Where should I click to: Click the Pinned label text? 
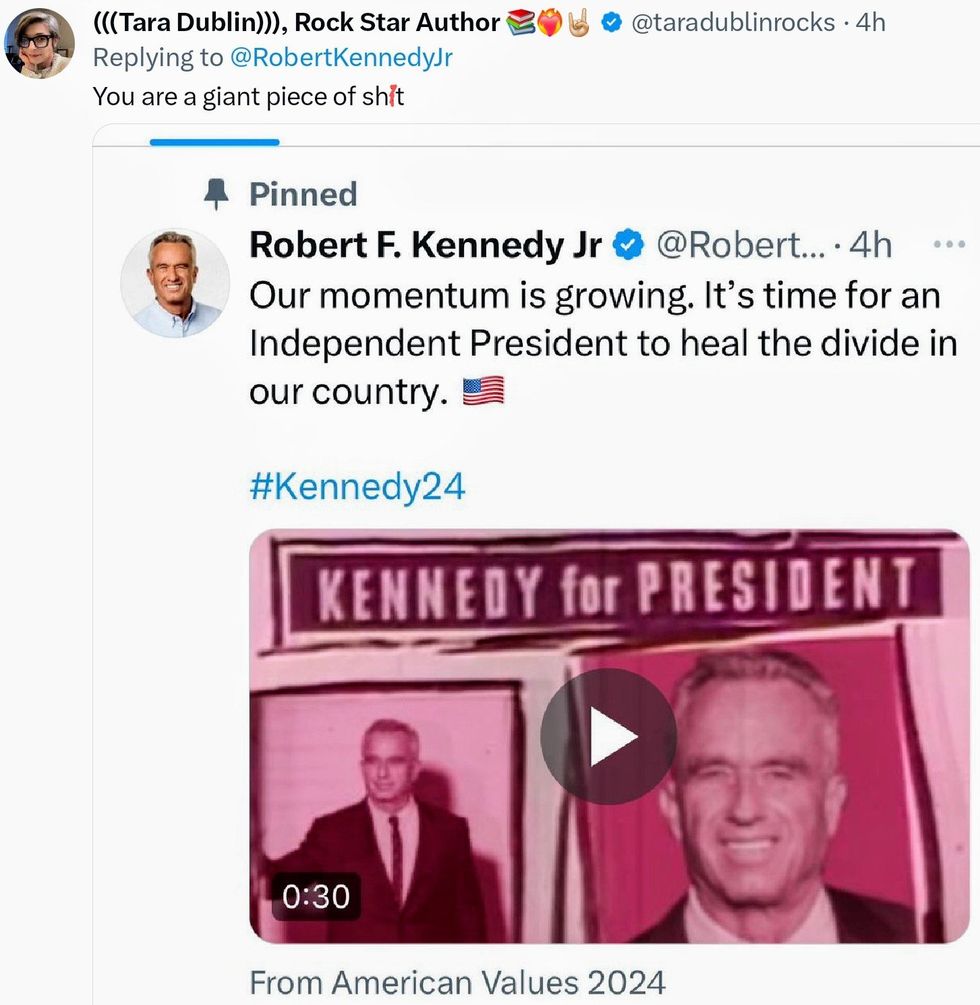tap(303, 194)
